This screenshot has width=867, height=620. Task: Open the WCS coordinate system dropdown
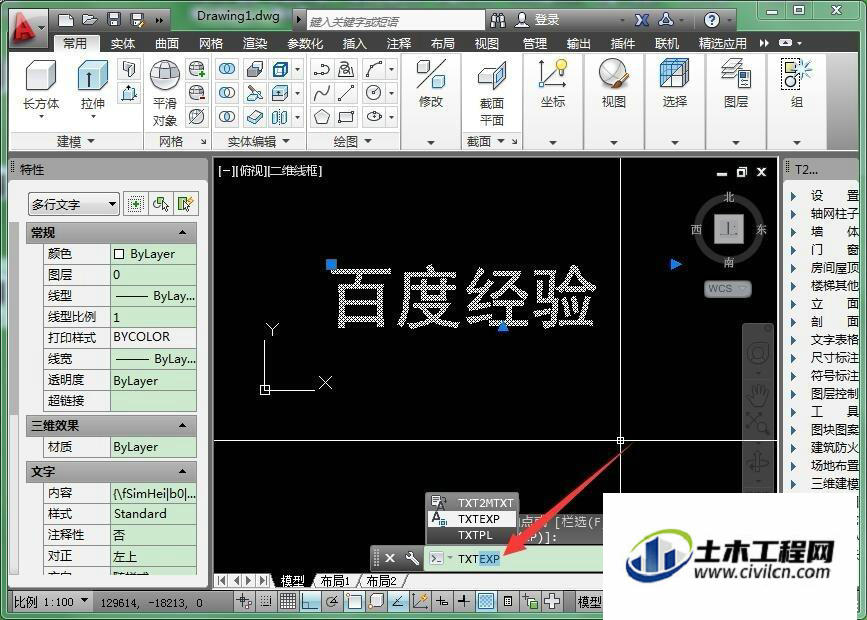coord(728,289)
